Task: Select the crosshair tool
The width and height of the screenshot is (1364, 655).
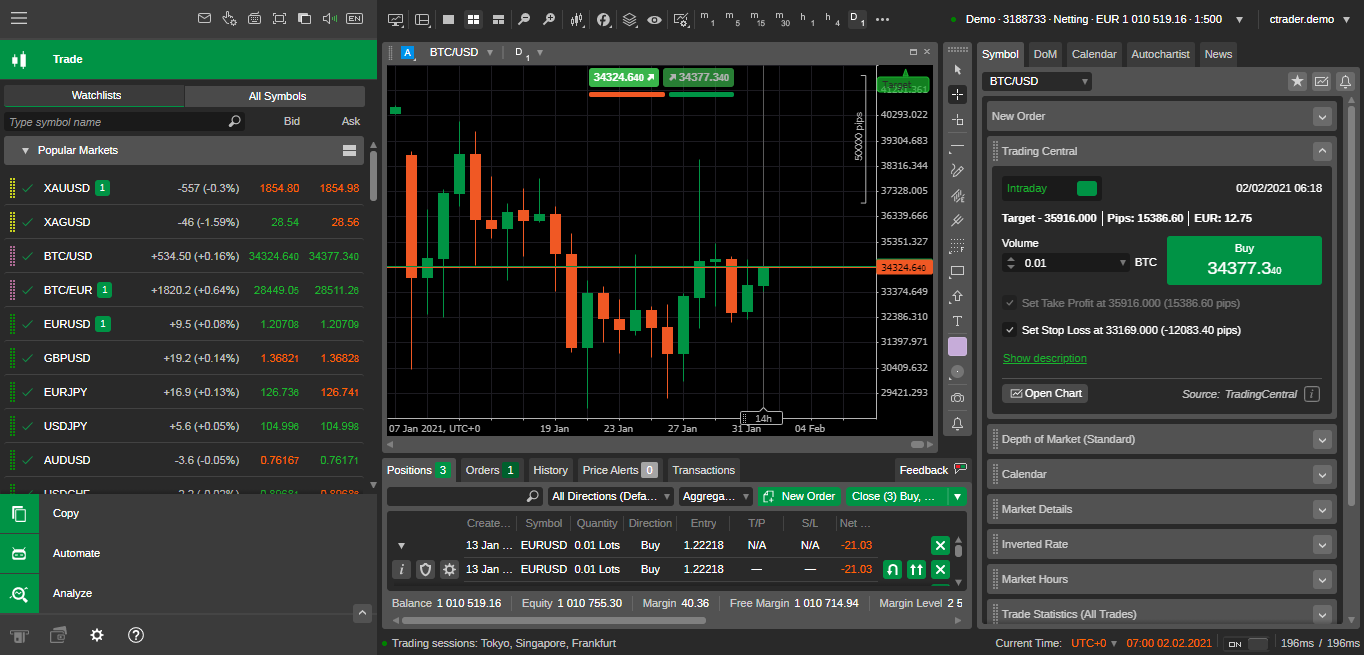Action: (x=957, y=93)
